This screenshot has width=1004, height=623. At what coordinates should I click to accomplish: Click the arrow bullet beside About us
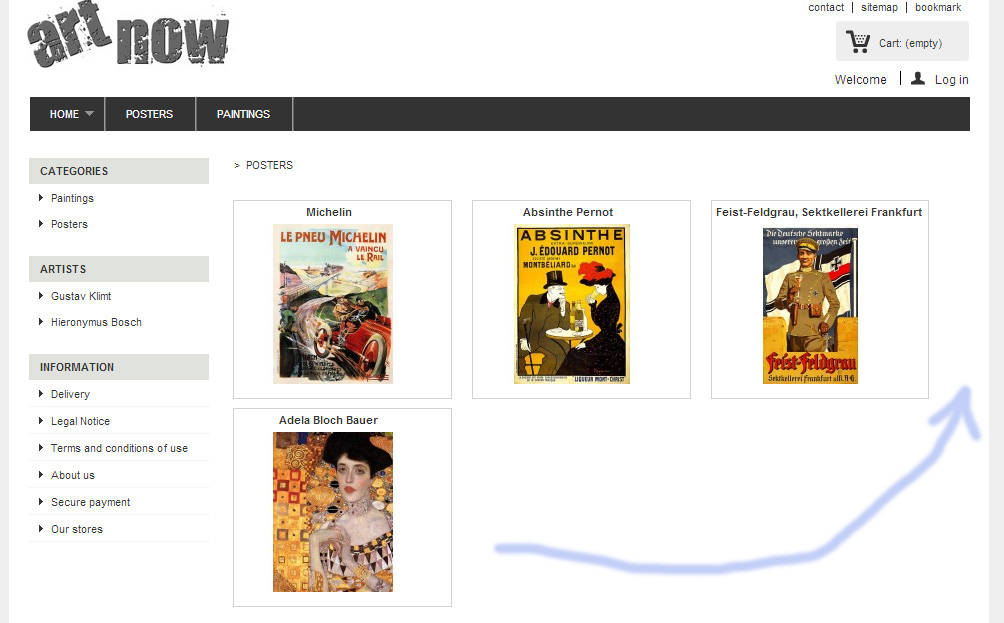click(x=41, y=474)
